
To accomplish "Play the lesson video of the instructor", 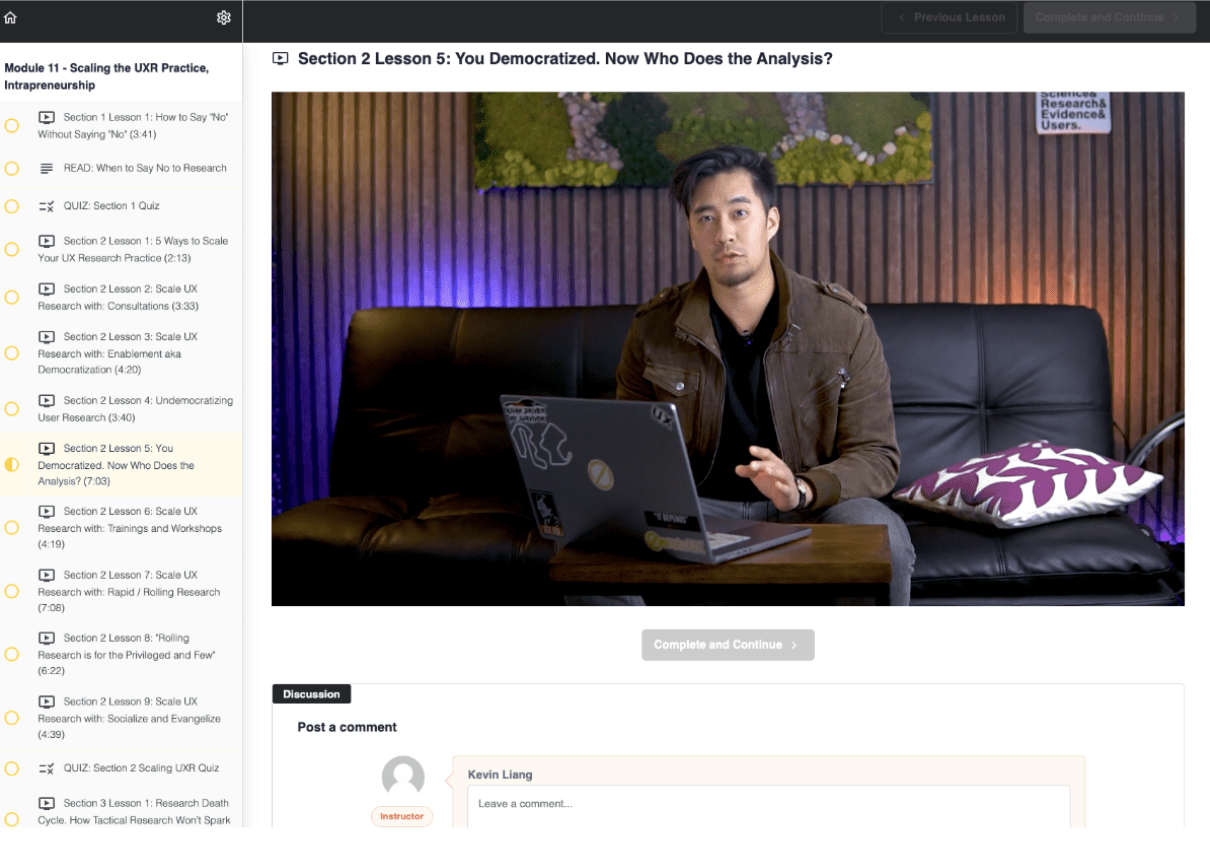I will click(x=727, y=349).
